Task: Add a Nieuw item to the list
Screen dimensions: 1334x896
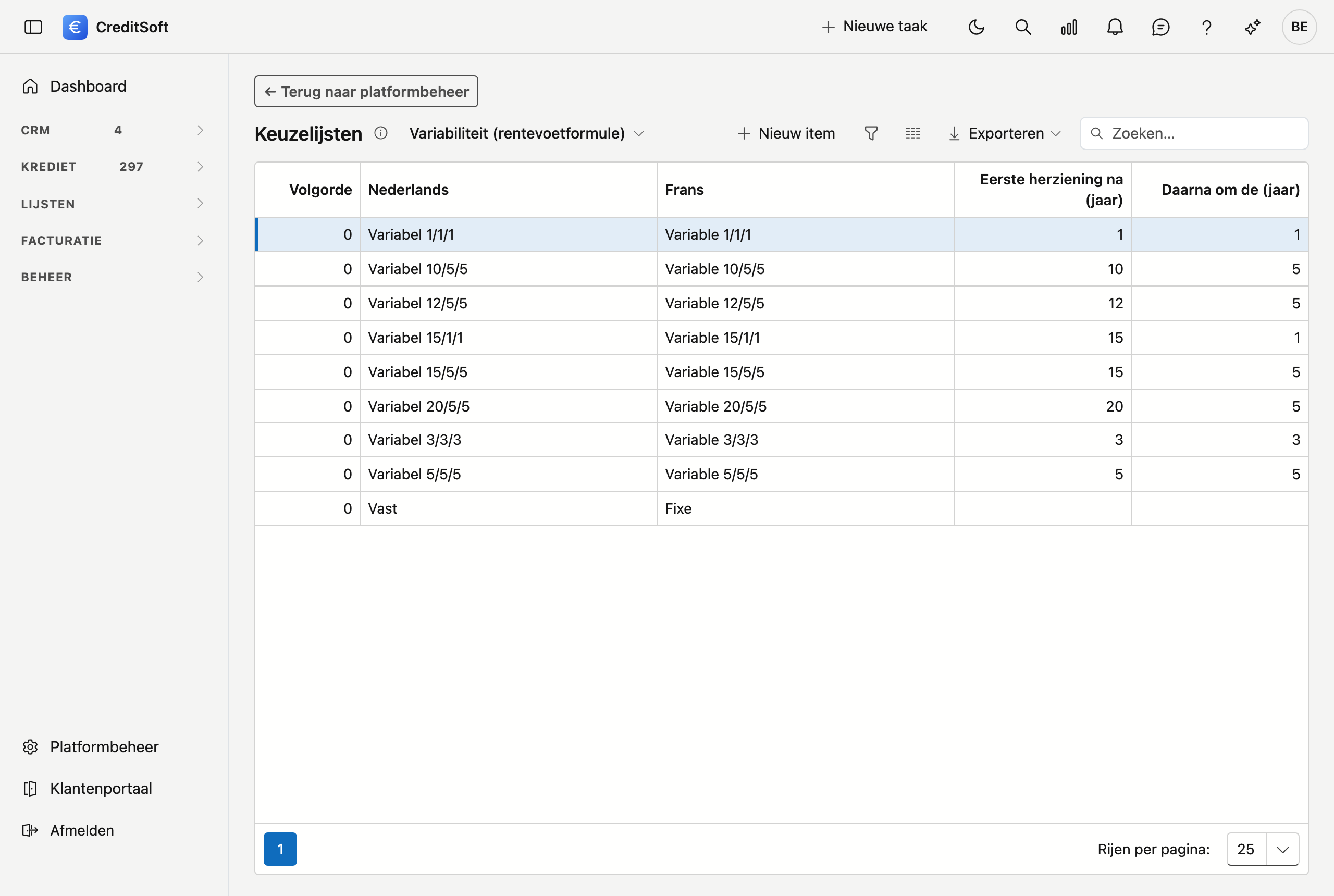Action: (786, 133)
